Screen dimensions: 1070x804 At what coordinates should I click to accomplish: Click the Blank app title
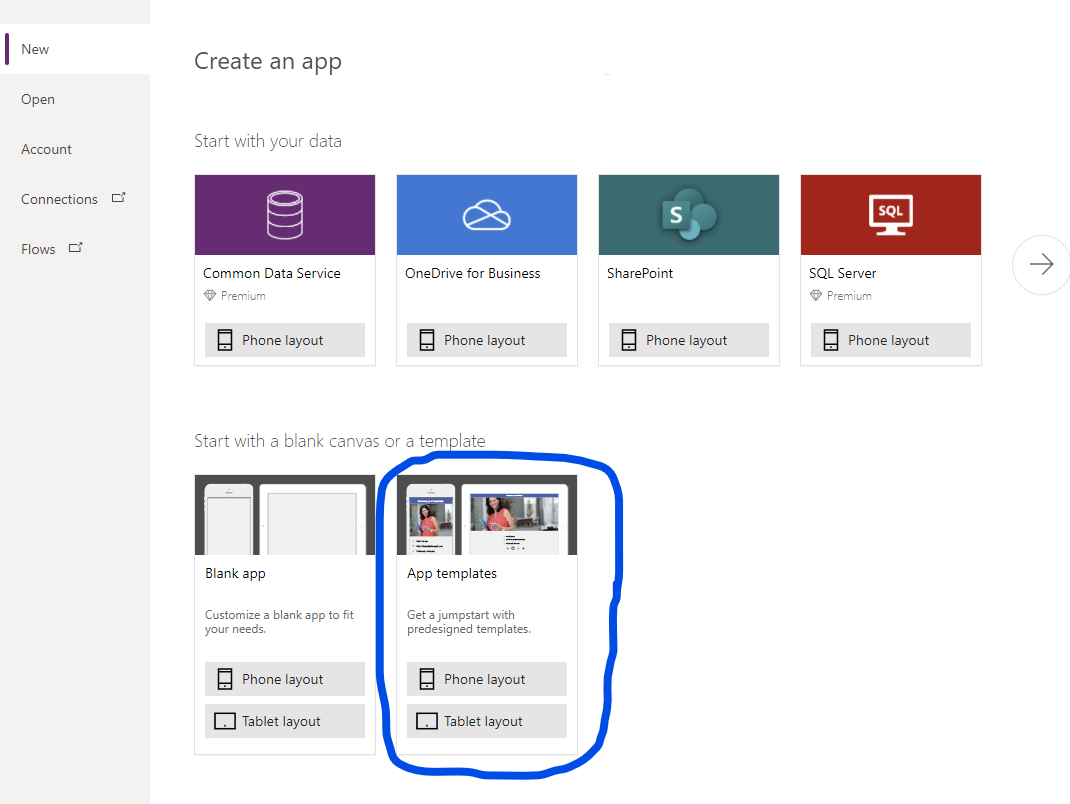(x=235, y=573)
